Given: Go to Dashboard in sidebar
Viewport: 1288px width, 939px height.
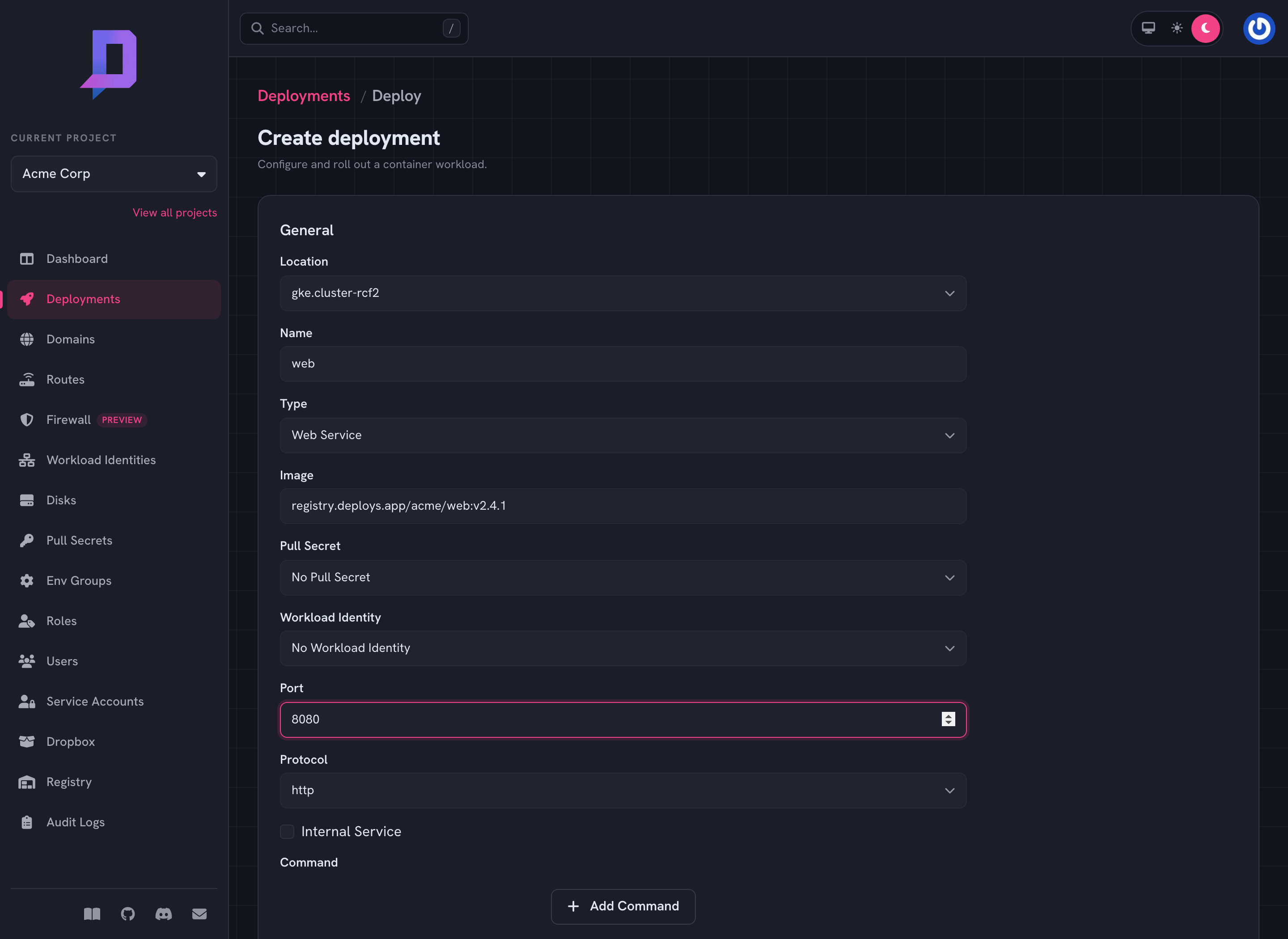Looking at the screenshot, I should coord(114,258).
